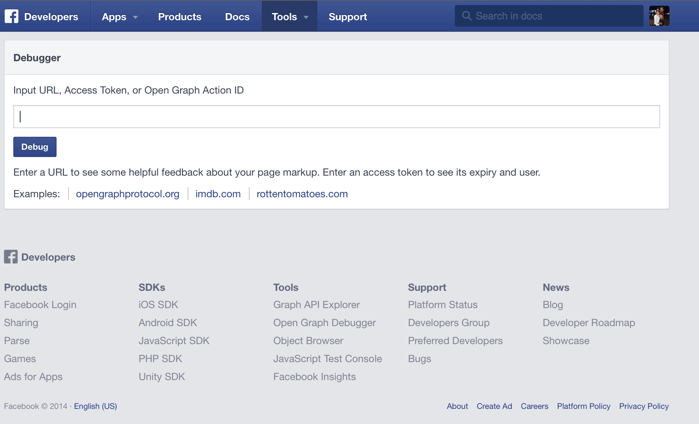Image resolution: width=699 pixels, height=424 pixels.
Task: Click the Apps label in navbar
Action: (x=114, y=17)
